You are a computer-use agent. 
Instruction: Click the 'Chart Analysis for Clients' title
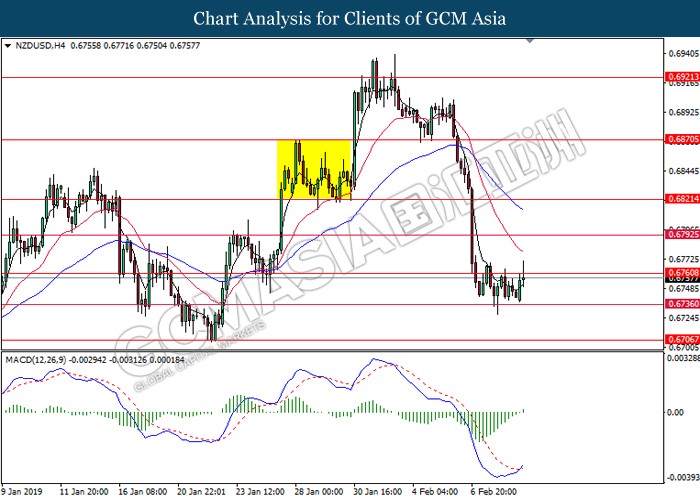349,18
